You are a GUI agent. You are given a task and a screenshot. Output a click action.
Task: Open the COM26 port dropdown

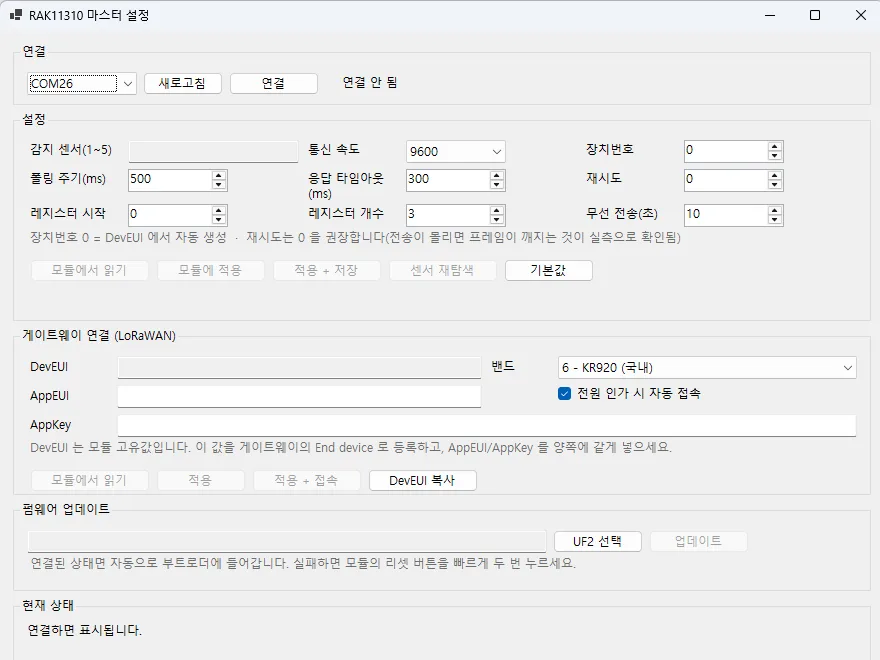[x=82, y=84]
